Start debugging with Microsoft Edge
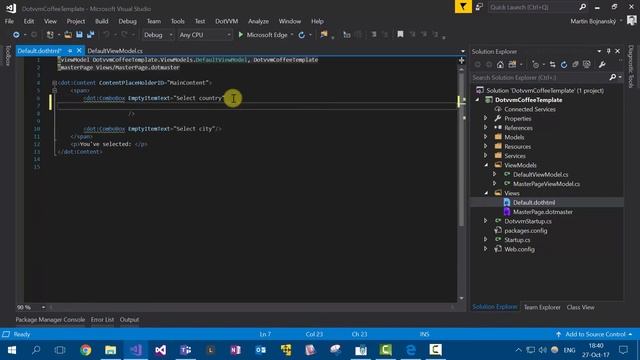640x360 pixels. pos(263,35)
